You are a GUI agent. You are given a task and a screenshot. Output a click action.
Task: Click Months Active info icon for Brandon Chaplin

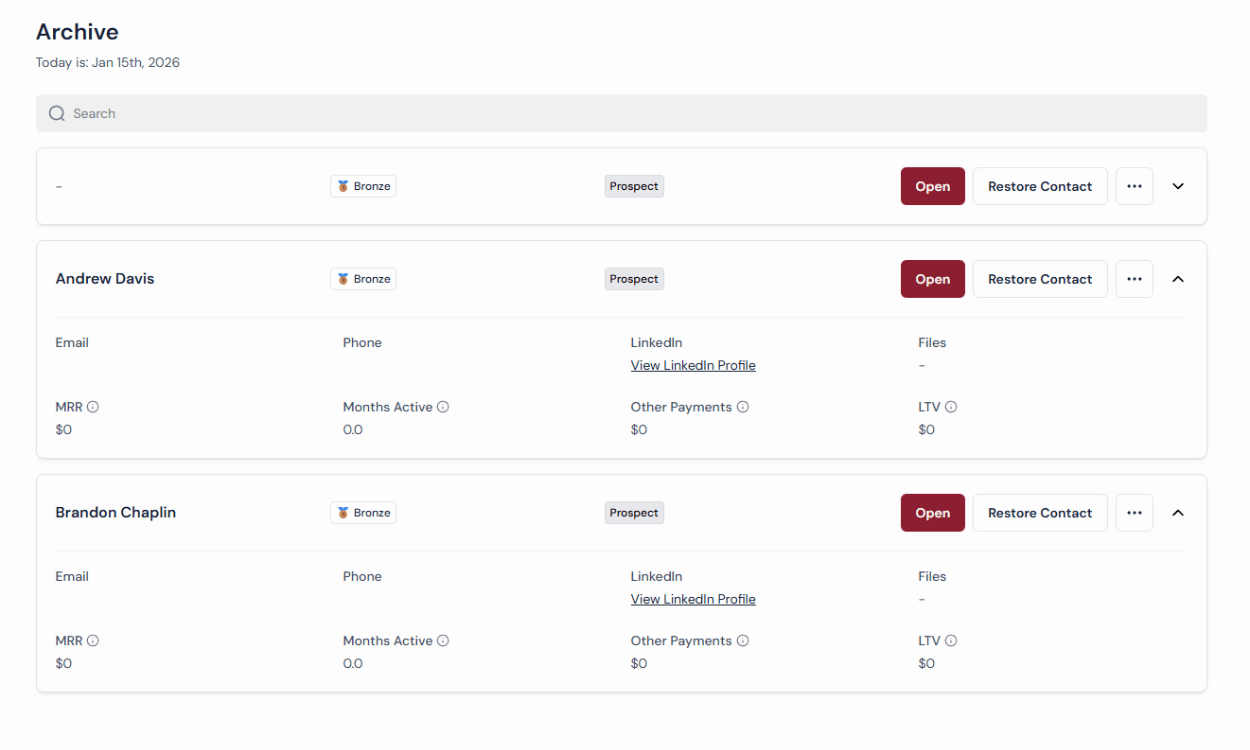(443, 641)
